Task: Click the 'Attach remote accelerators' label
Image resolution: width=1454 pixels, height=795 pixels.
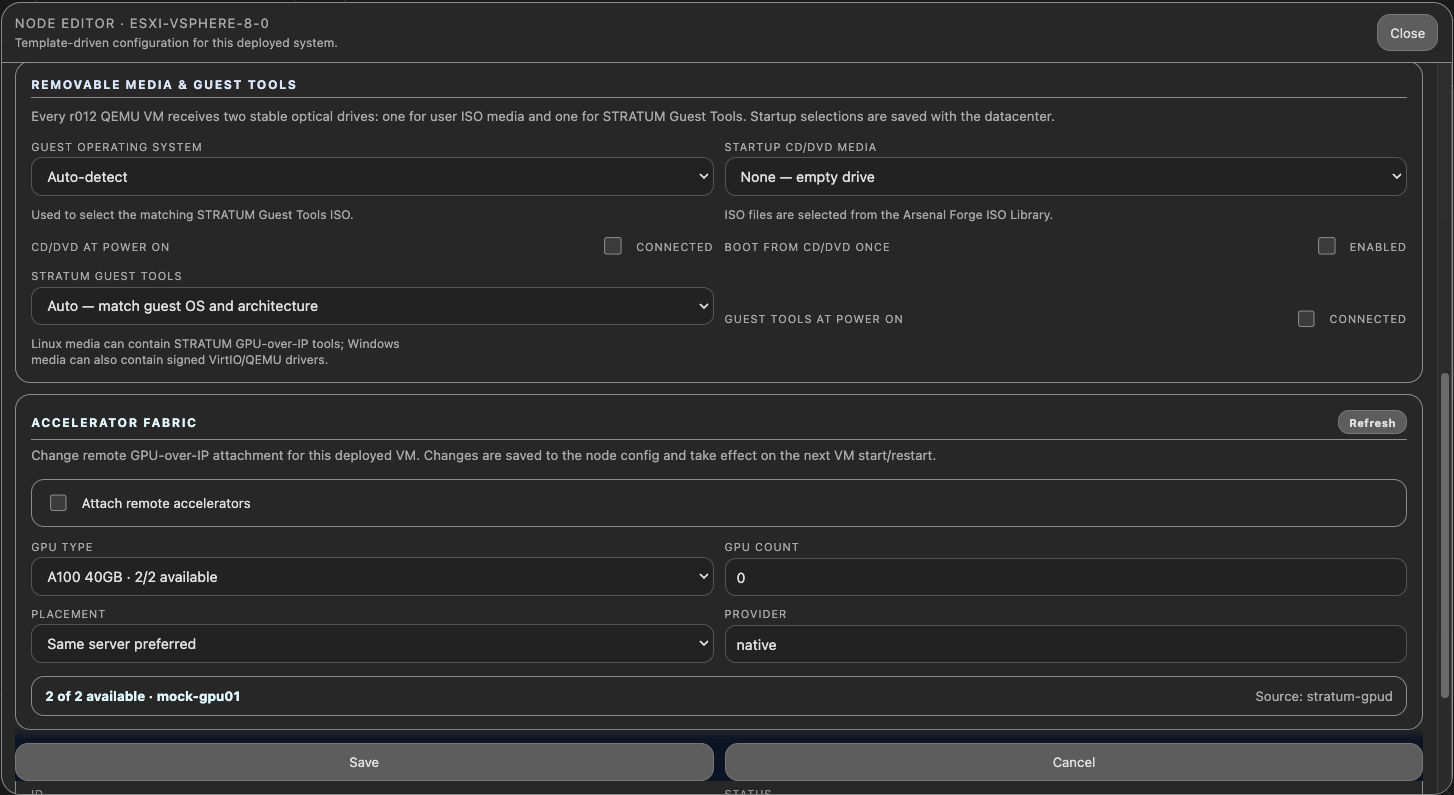Action: pyautogui.click(x=166, y=503)
